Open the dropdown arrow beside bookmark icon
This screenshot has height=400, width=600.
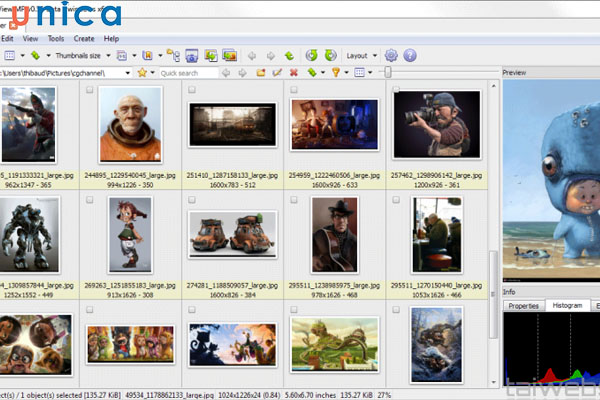160,56
